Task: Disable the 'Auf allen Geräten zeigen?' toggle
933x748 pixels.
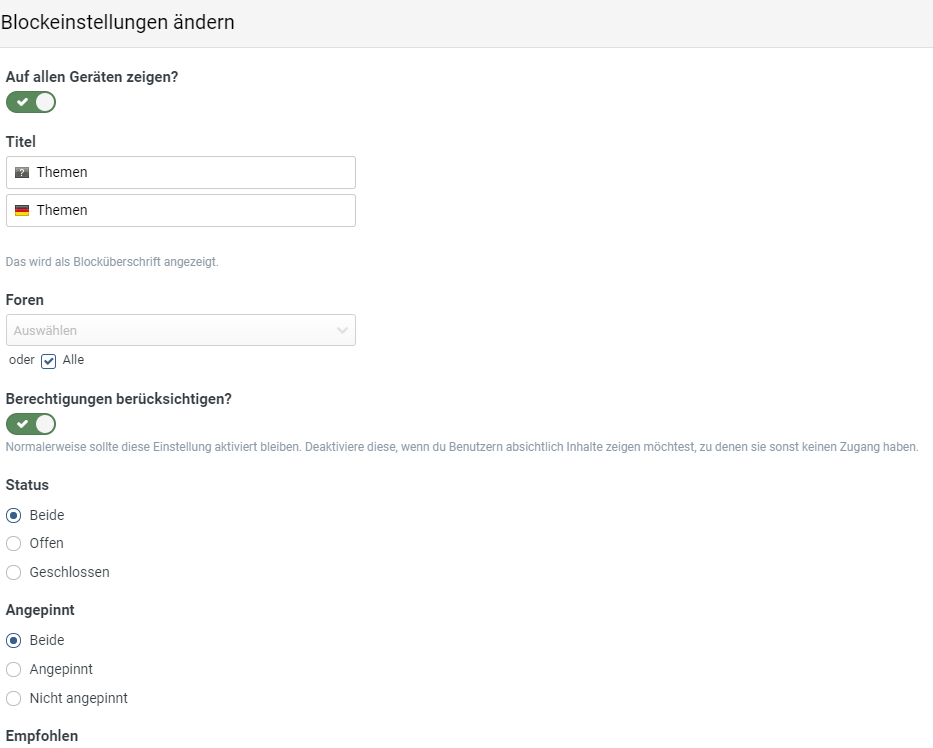Action: (30, 102)
